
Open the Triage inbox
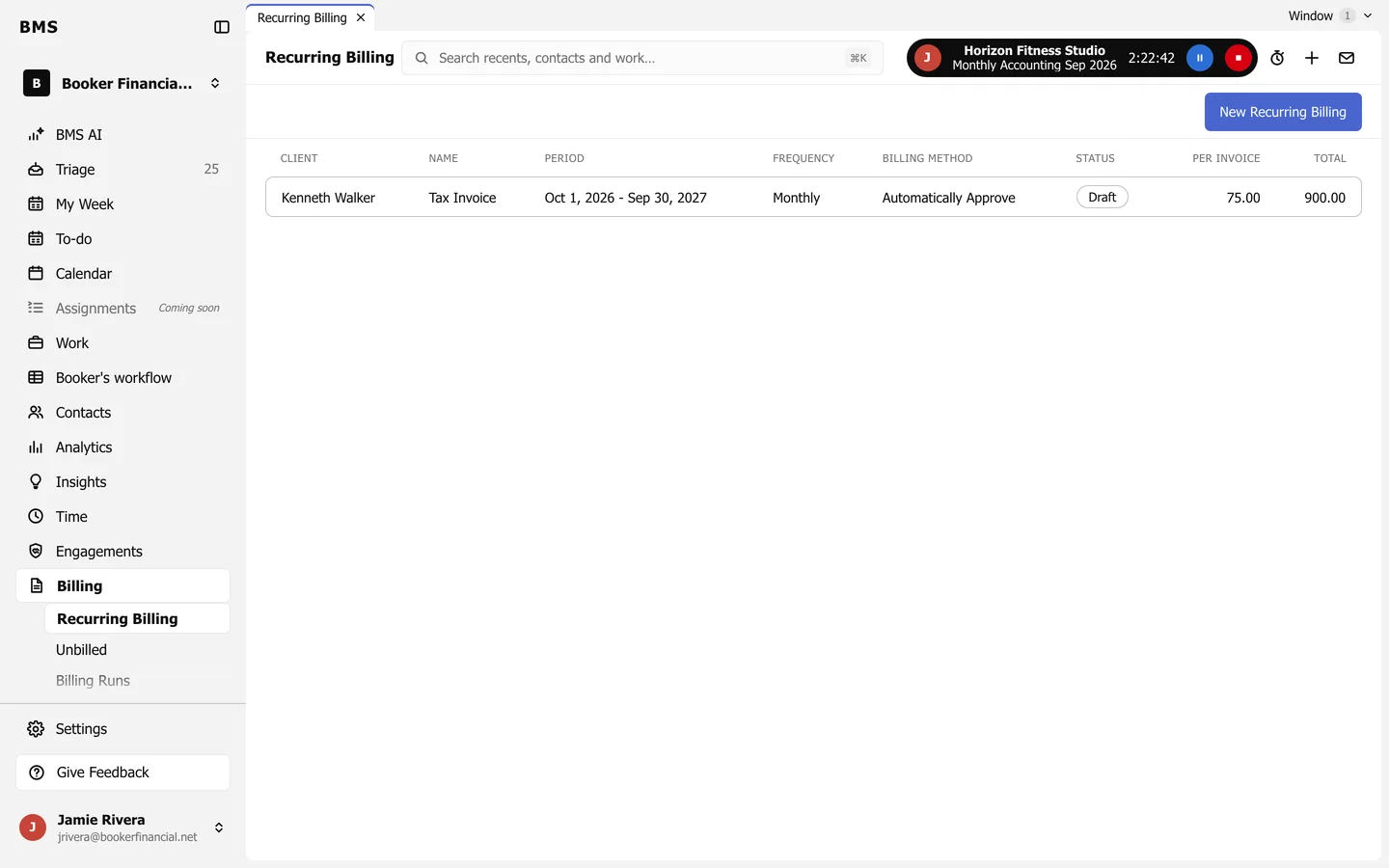pyautogui.click(x=123, y=169)
